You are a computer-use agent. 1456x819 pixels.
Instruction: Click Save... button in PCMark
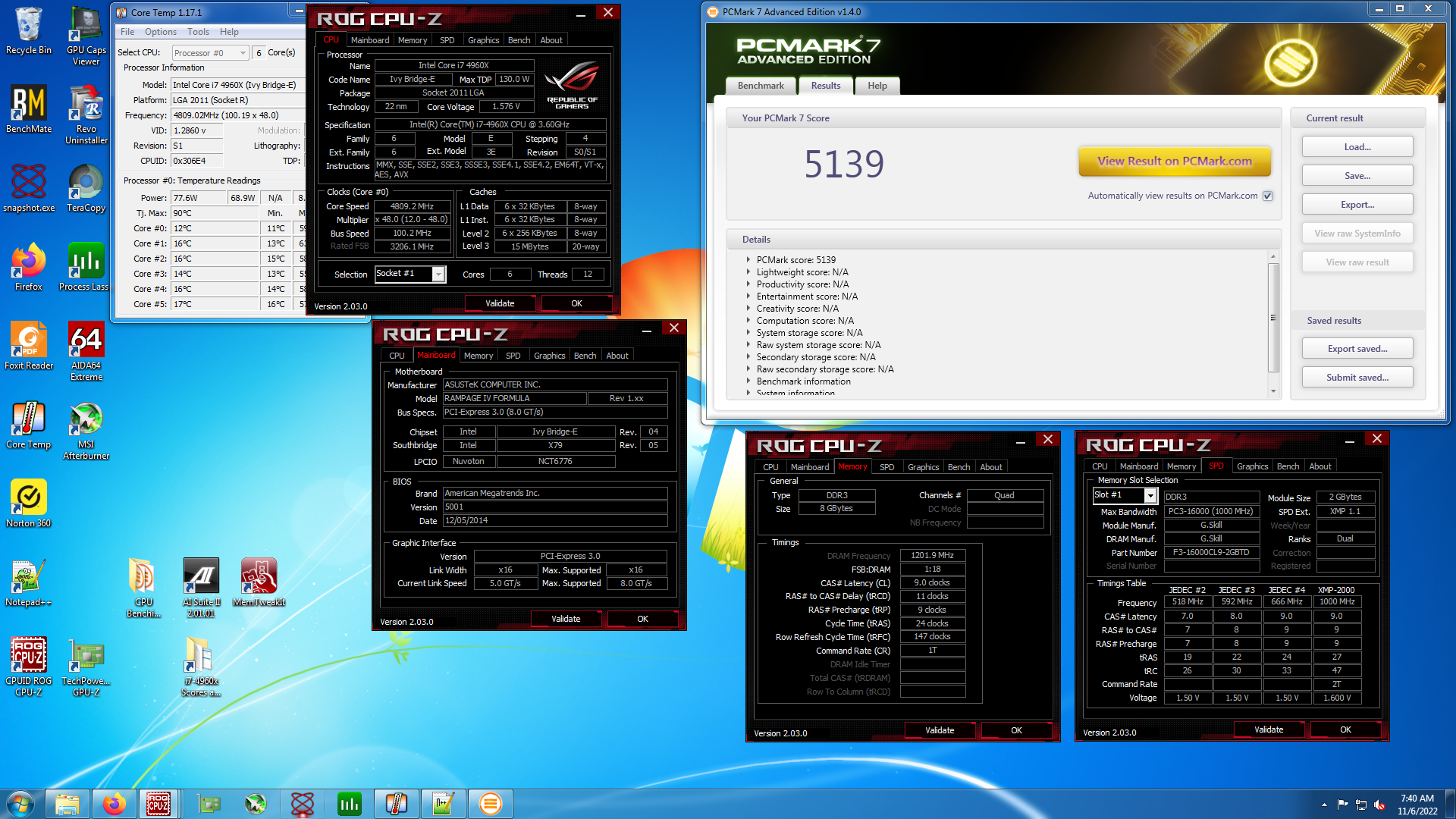[x=1357, y=176]
